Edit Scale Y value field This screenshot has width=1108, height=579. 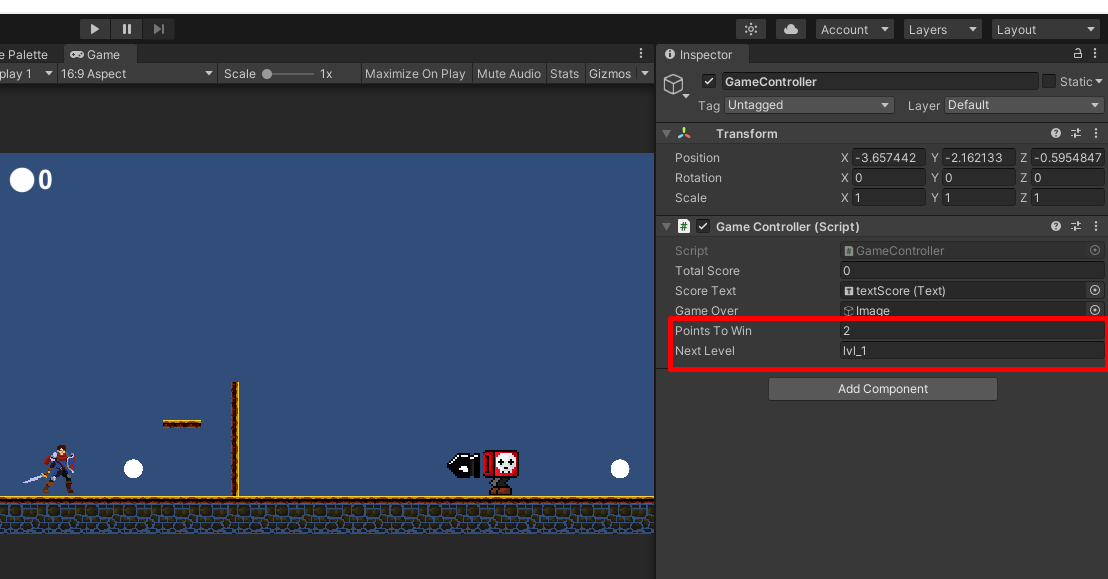click(979, 197)
